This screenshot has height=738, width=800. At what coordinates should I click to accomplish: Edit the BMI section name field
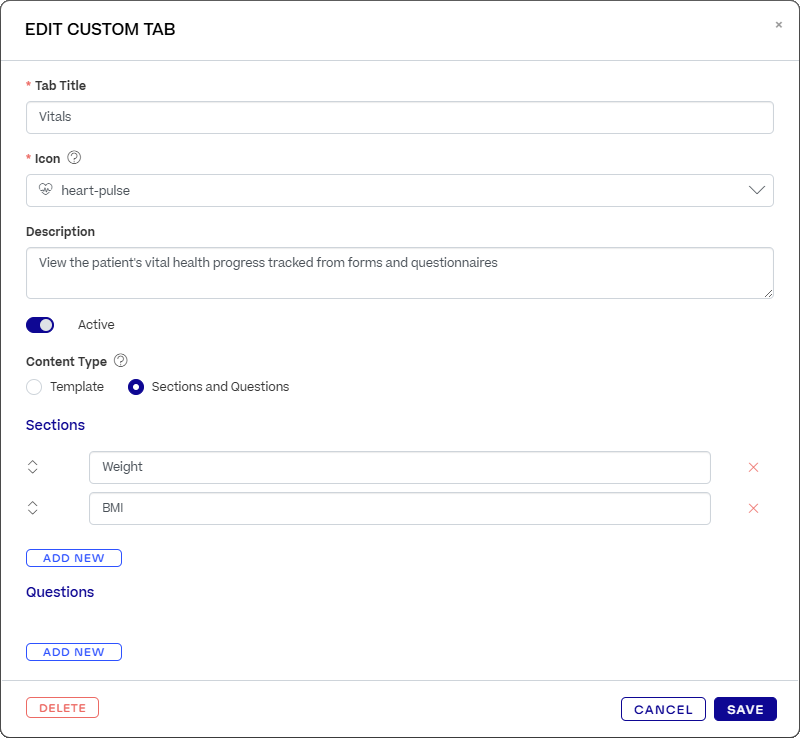(399, 508)
